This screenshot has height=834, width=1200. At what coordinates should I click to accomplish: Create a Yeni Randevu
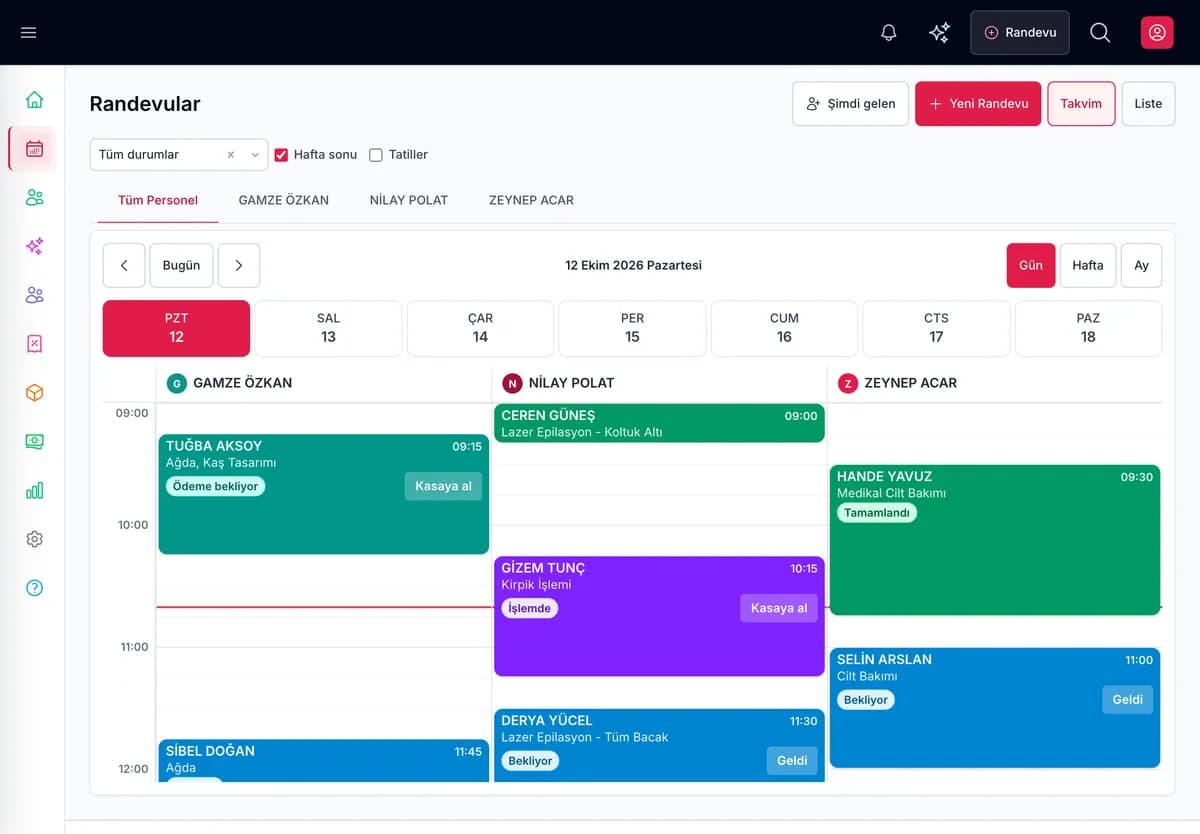[x=978, y=104]
